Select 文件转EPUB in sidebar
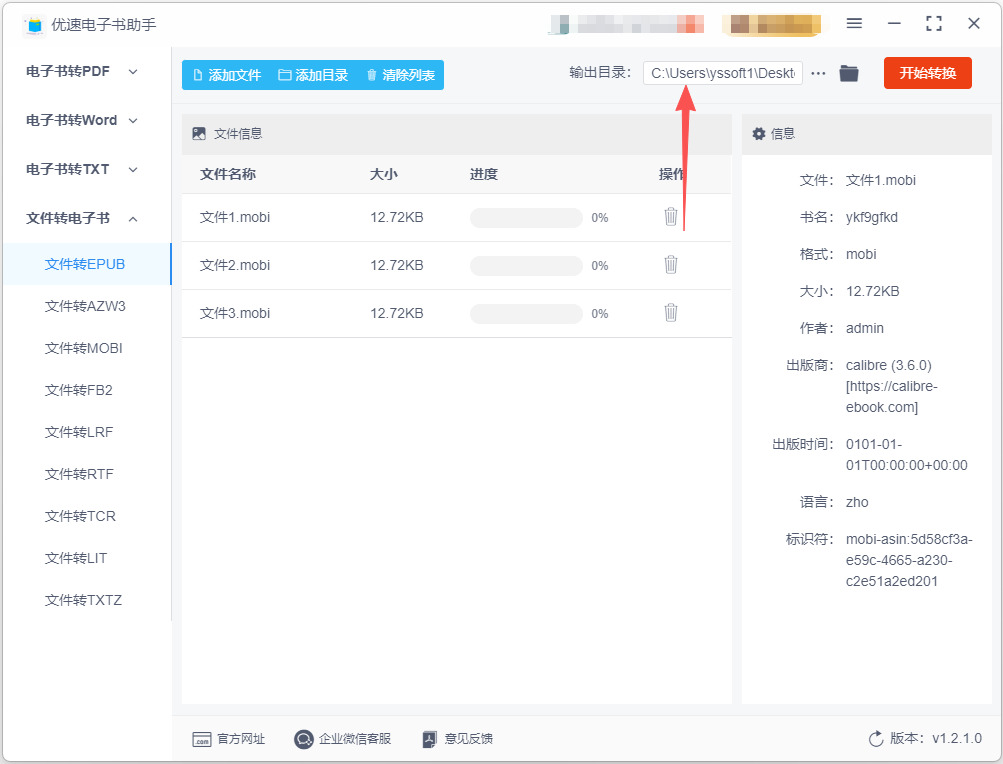 (x=87, y=264)
